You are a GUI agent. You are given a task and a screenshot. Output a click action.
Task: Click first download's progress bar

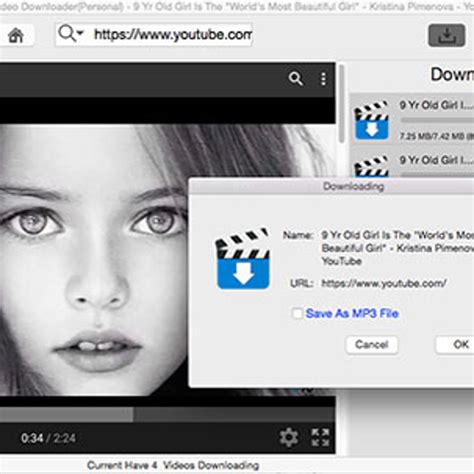[x=437, y=120]
